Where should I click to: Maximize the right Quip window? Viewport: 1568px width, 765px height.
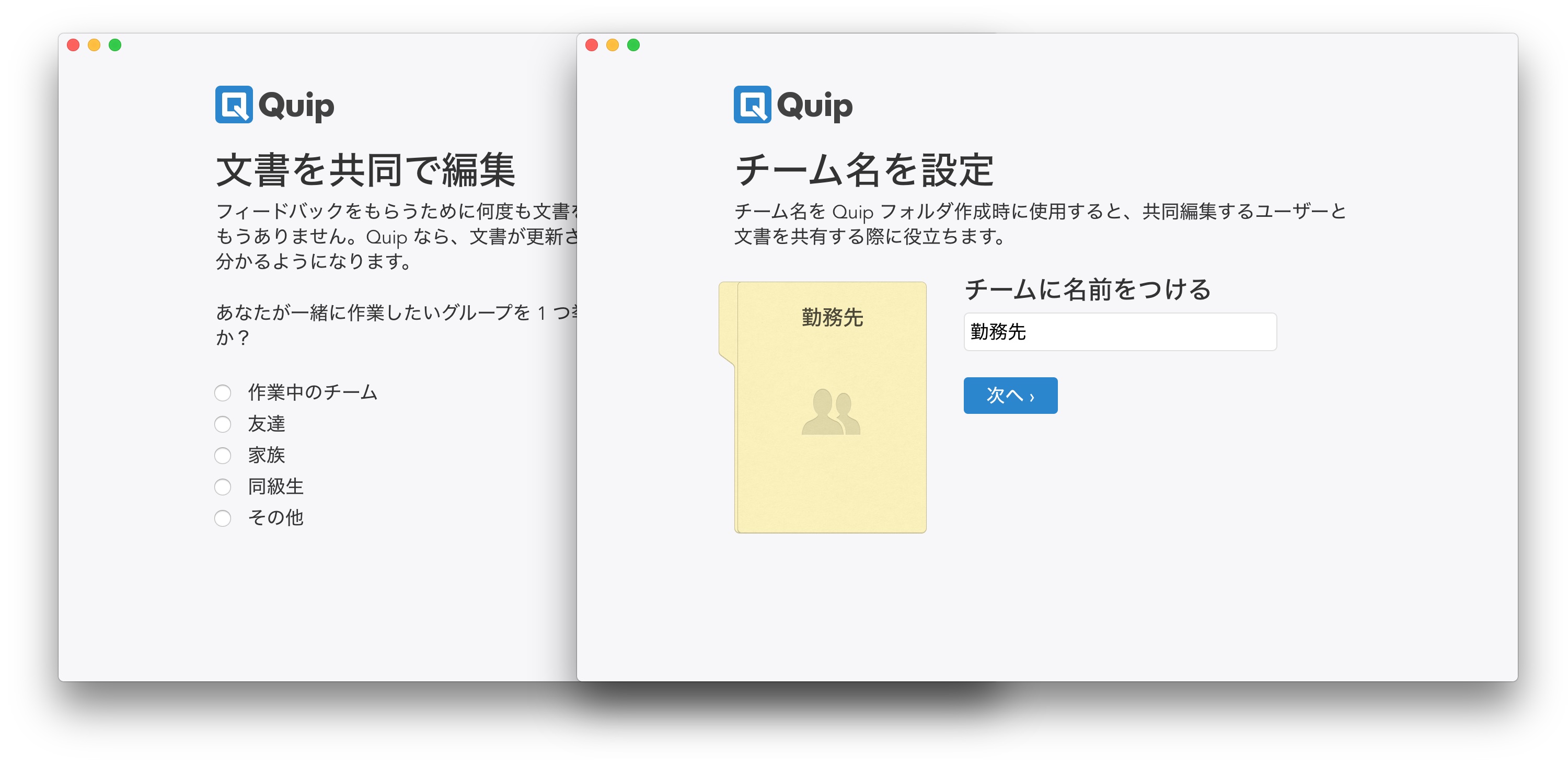tap(633, 45)
